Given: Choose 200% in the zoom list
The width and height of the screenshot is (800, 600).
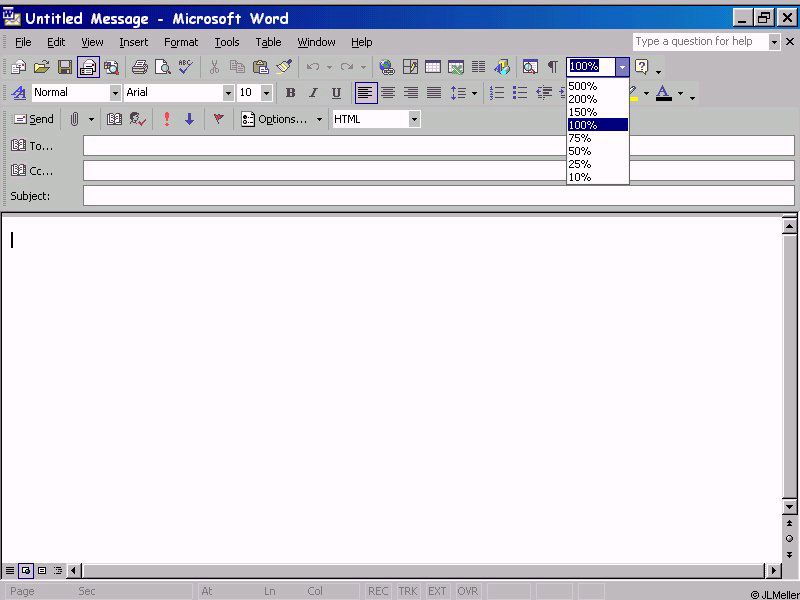Looking at the screenshot, I should [x=597, y=99].
